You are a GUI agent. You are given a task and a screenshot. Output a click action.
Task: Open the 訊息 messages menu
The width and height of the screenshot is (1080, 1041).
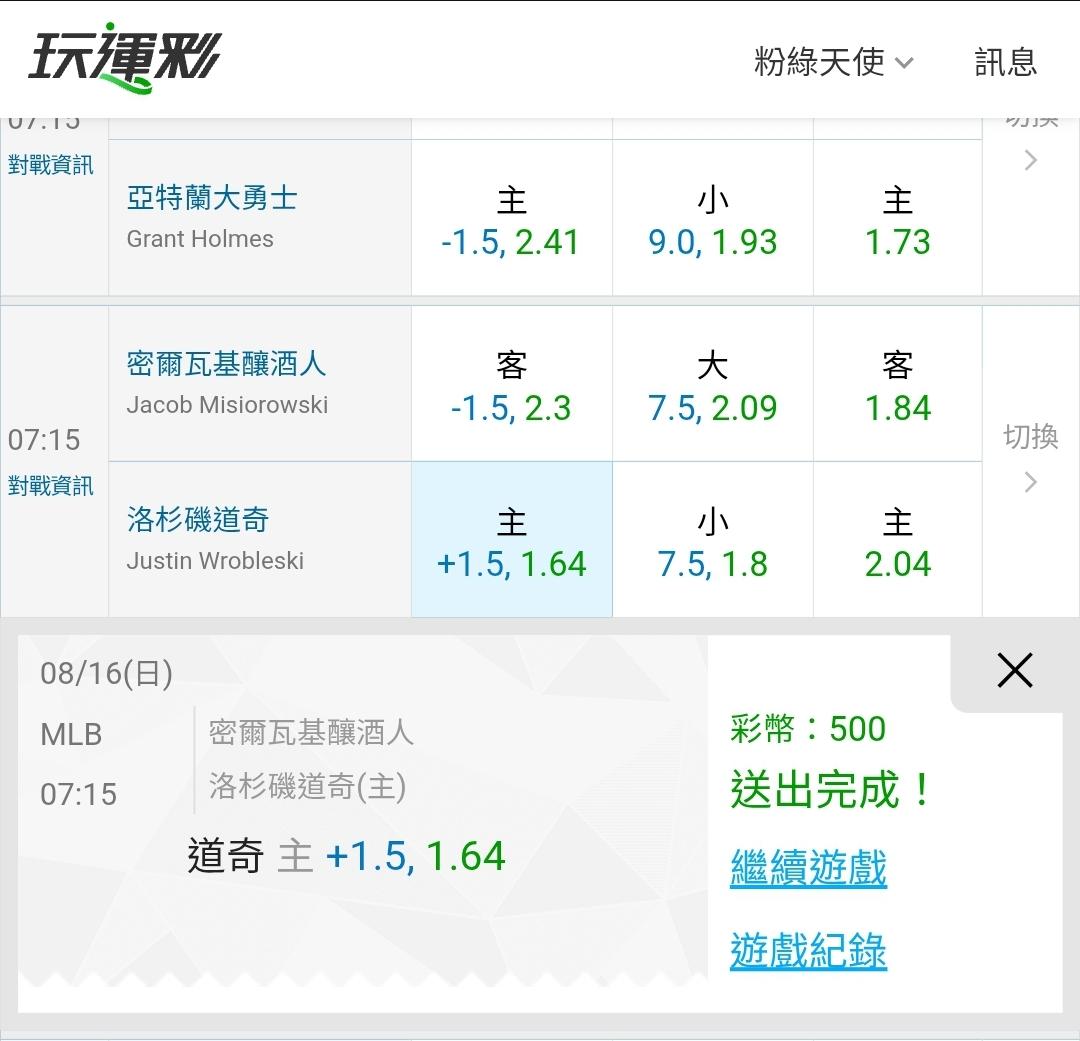(x=1006, y=62)
